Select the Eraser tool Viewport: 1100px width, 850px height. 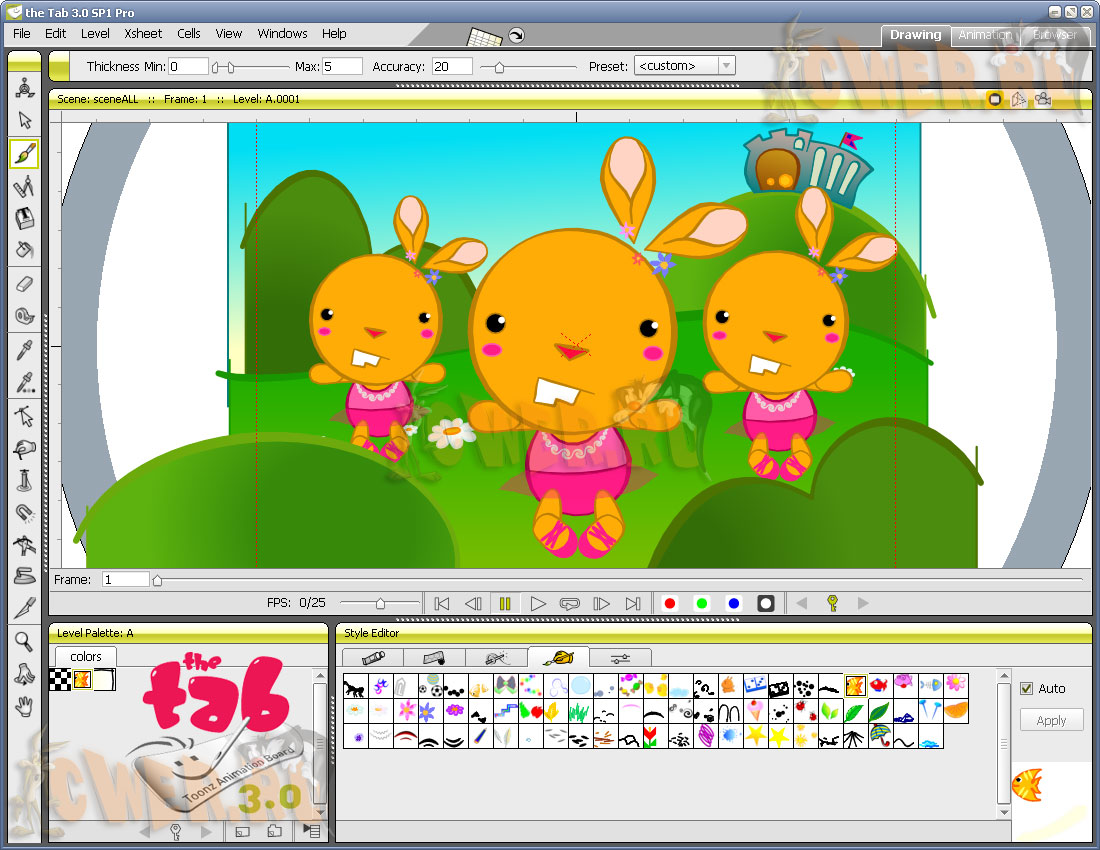pyautogui.click(x=25, y=284)
